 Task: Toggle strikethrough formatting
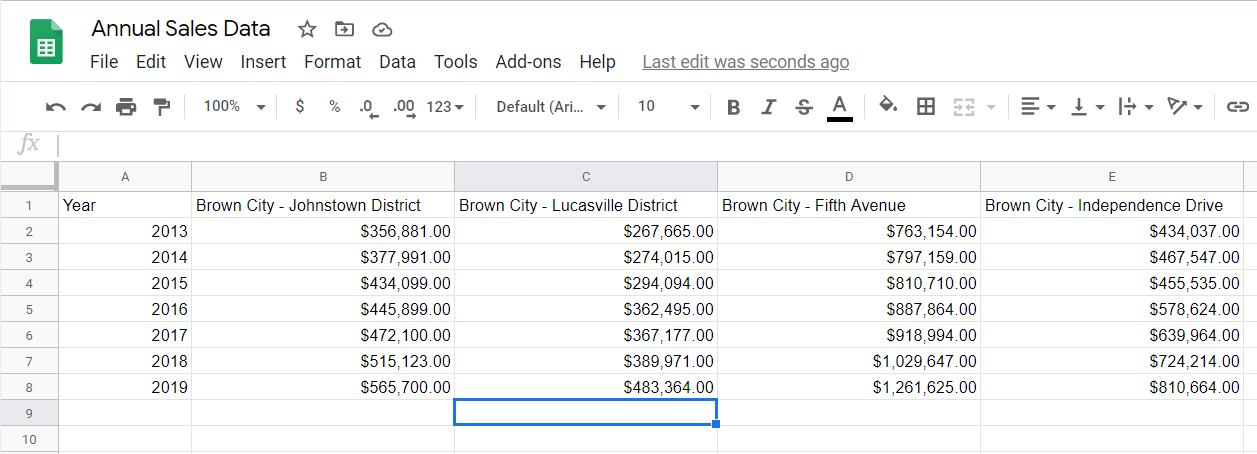coord(804,107)
